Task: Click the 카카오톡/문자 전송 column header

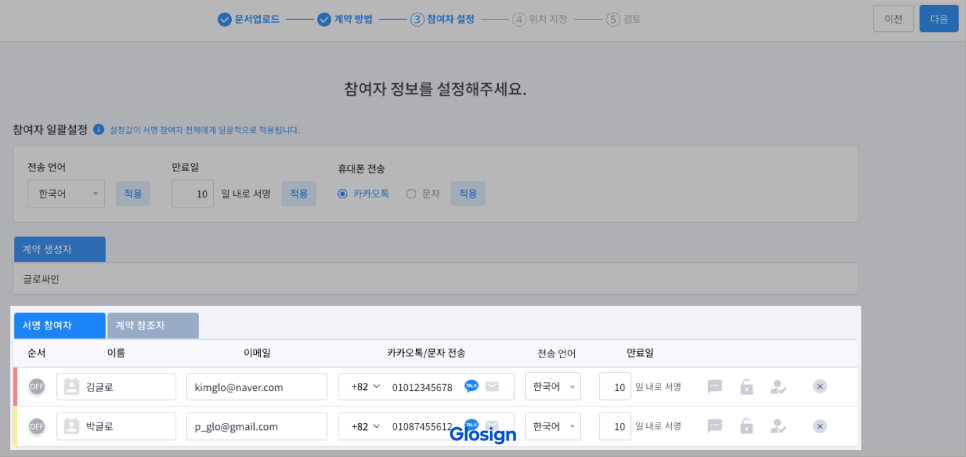Action: 426,354
